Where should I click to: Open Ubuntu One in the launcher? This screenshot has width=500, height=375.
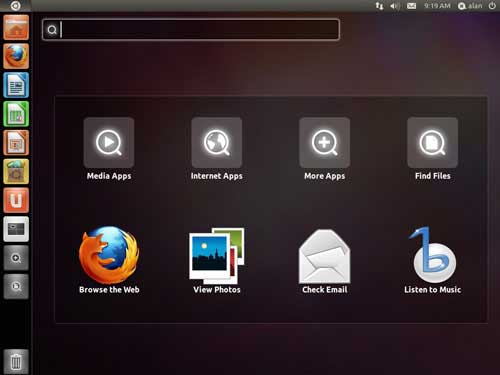[16, 200]
